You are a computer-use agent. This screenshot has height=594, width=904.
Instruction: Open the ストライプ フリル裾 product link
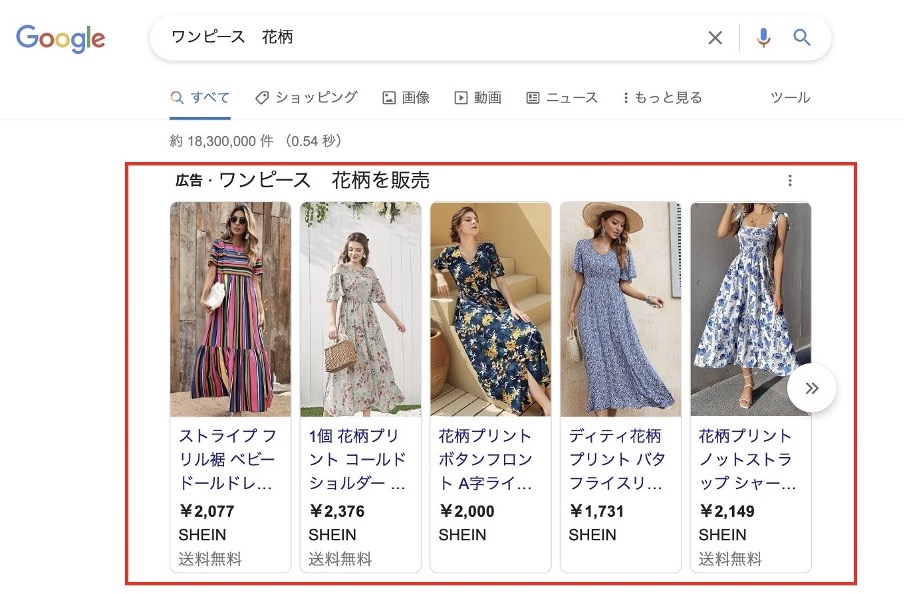tap(228, 459)
